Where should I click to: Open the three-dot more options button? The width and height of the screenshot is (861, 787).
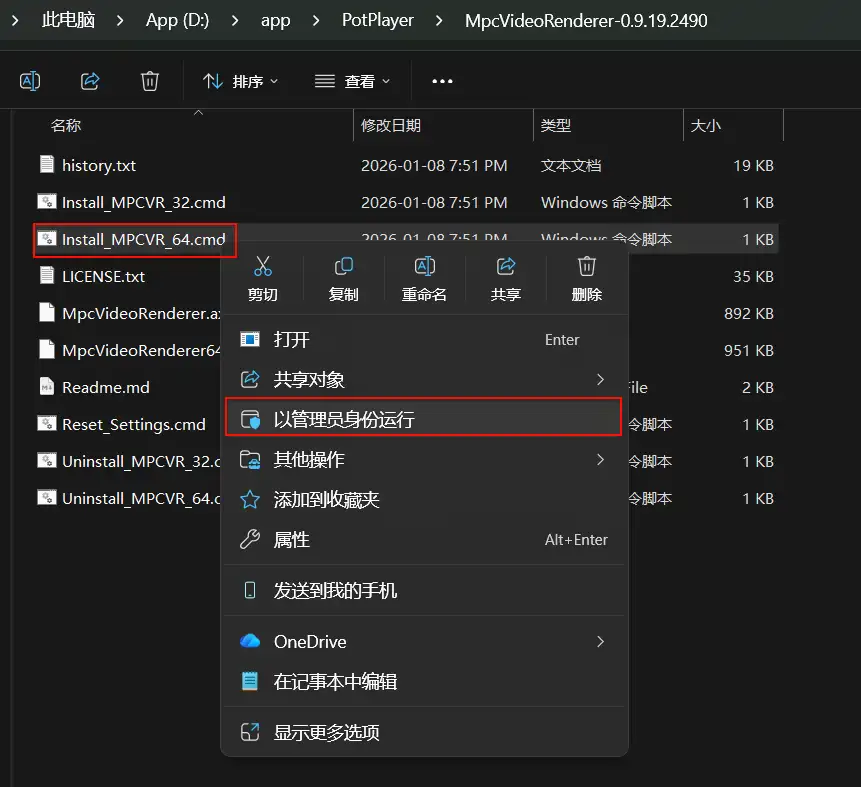442,81
